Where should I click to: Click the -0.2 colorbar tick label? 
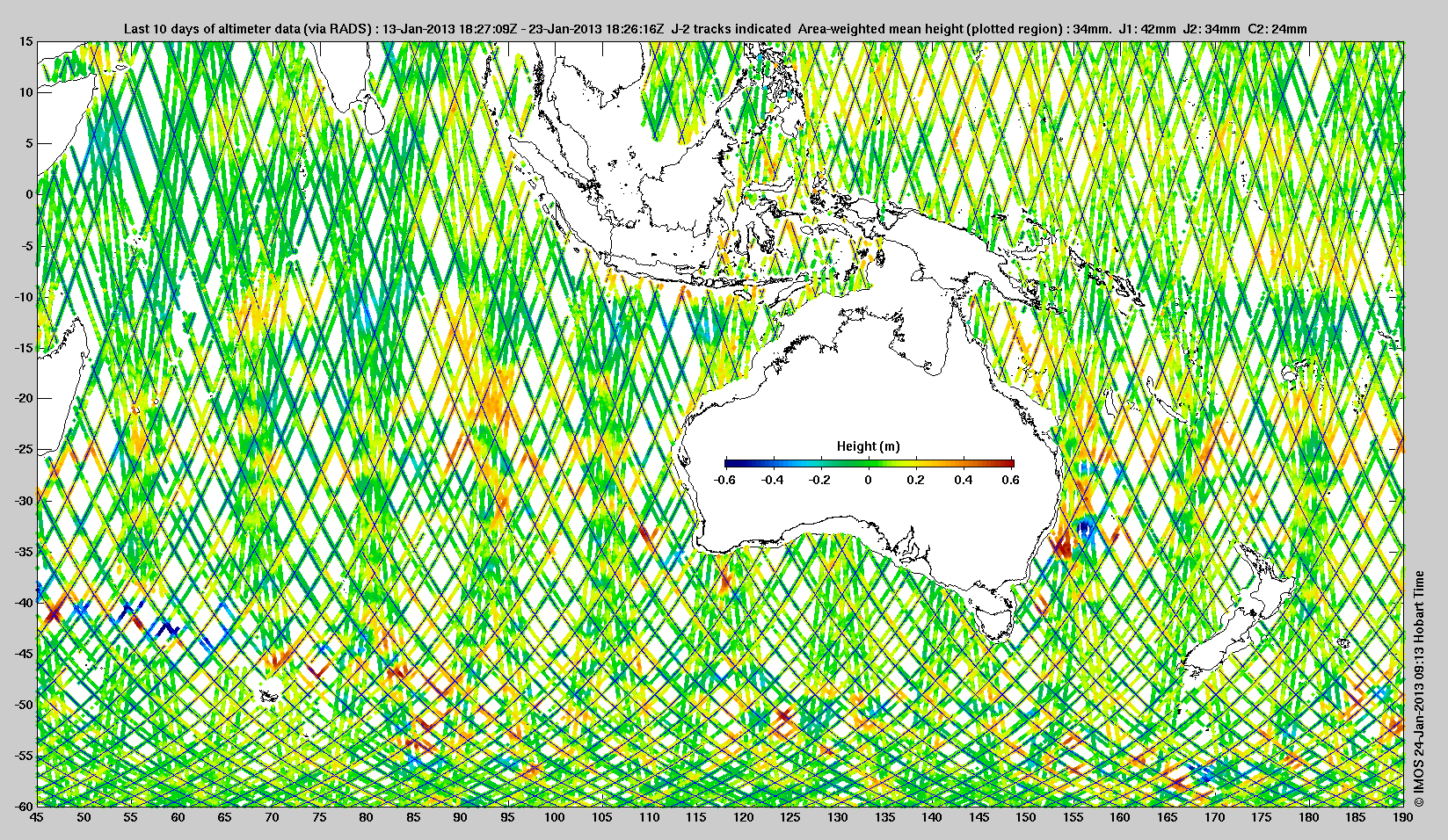[x=820, y=480]
